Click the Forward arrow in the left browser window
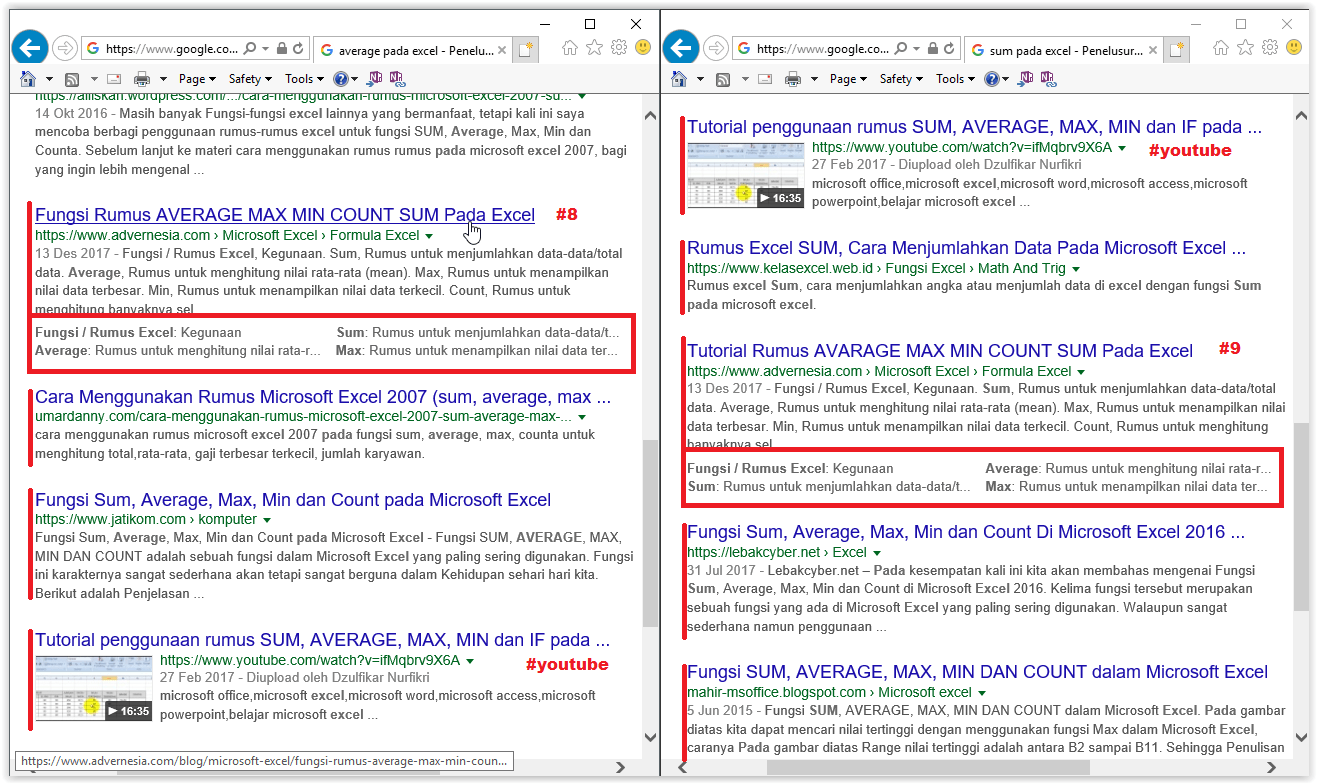 point(65,47)
